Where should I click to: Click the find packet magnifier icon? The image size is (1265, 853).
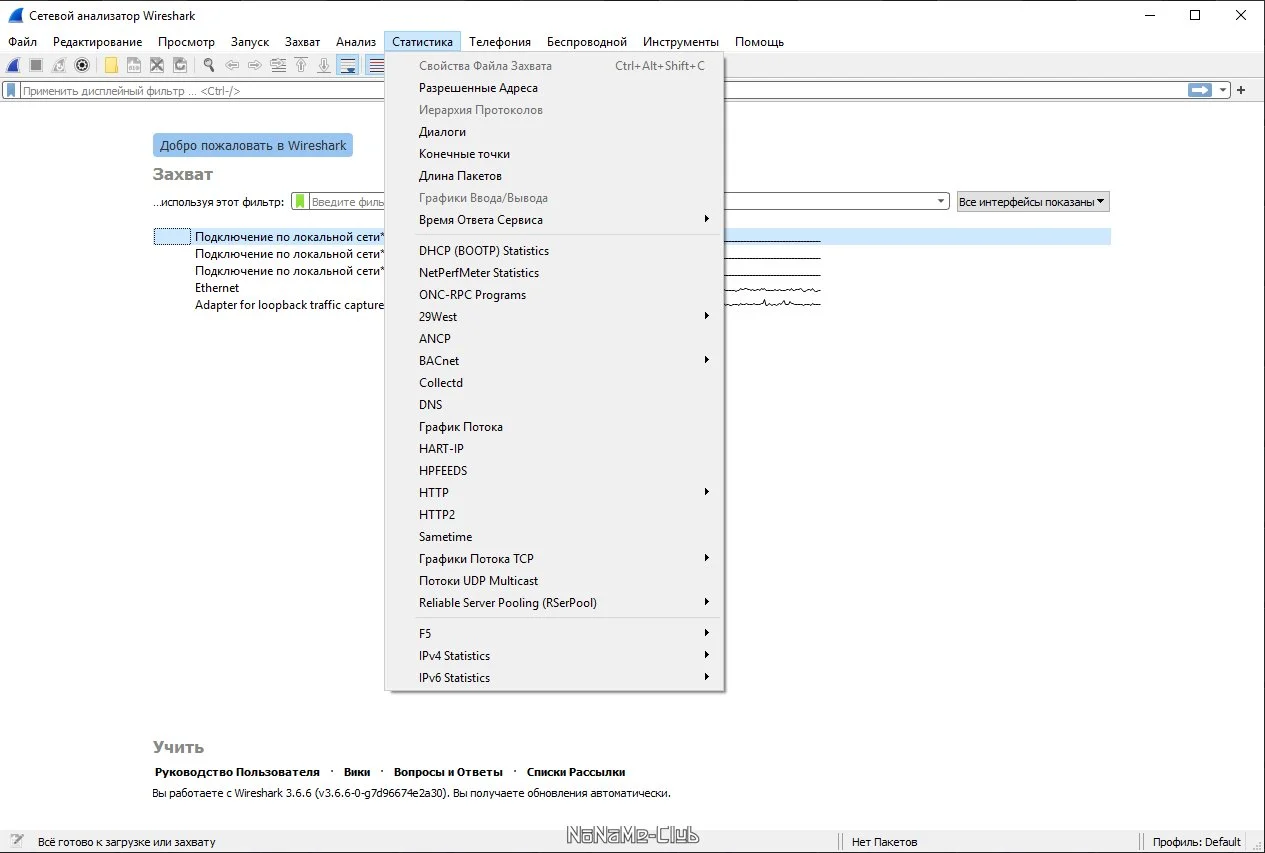tap(209, 65)
